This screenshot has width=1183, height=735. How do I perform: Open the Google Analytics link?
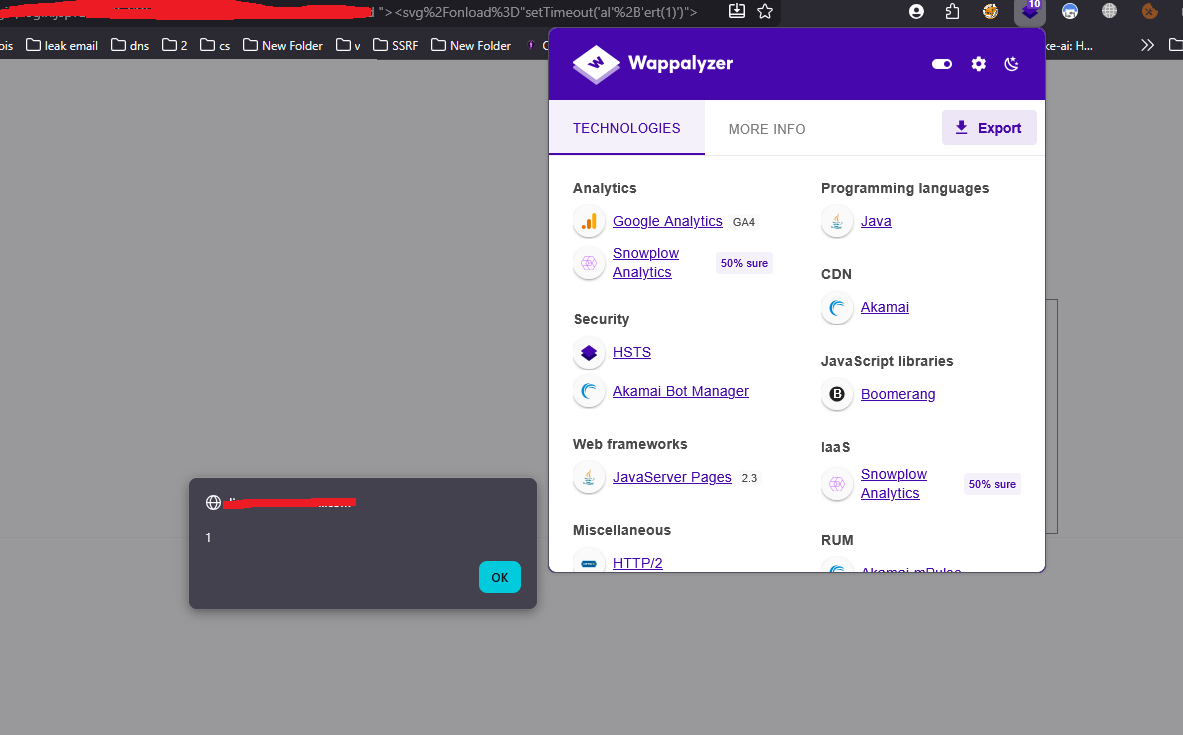coord(667,221)
